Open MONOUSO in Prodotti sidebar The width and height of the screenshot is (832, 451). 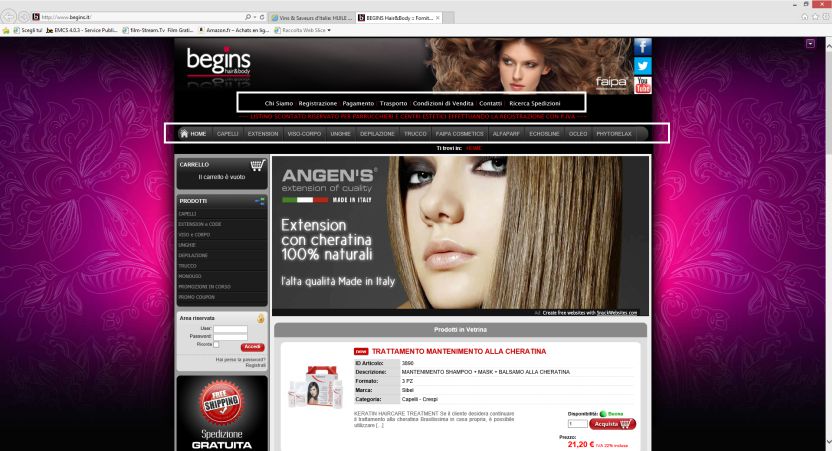coord(190,276)
